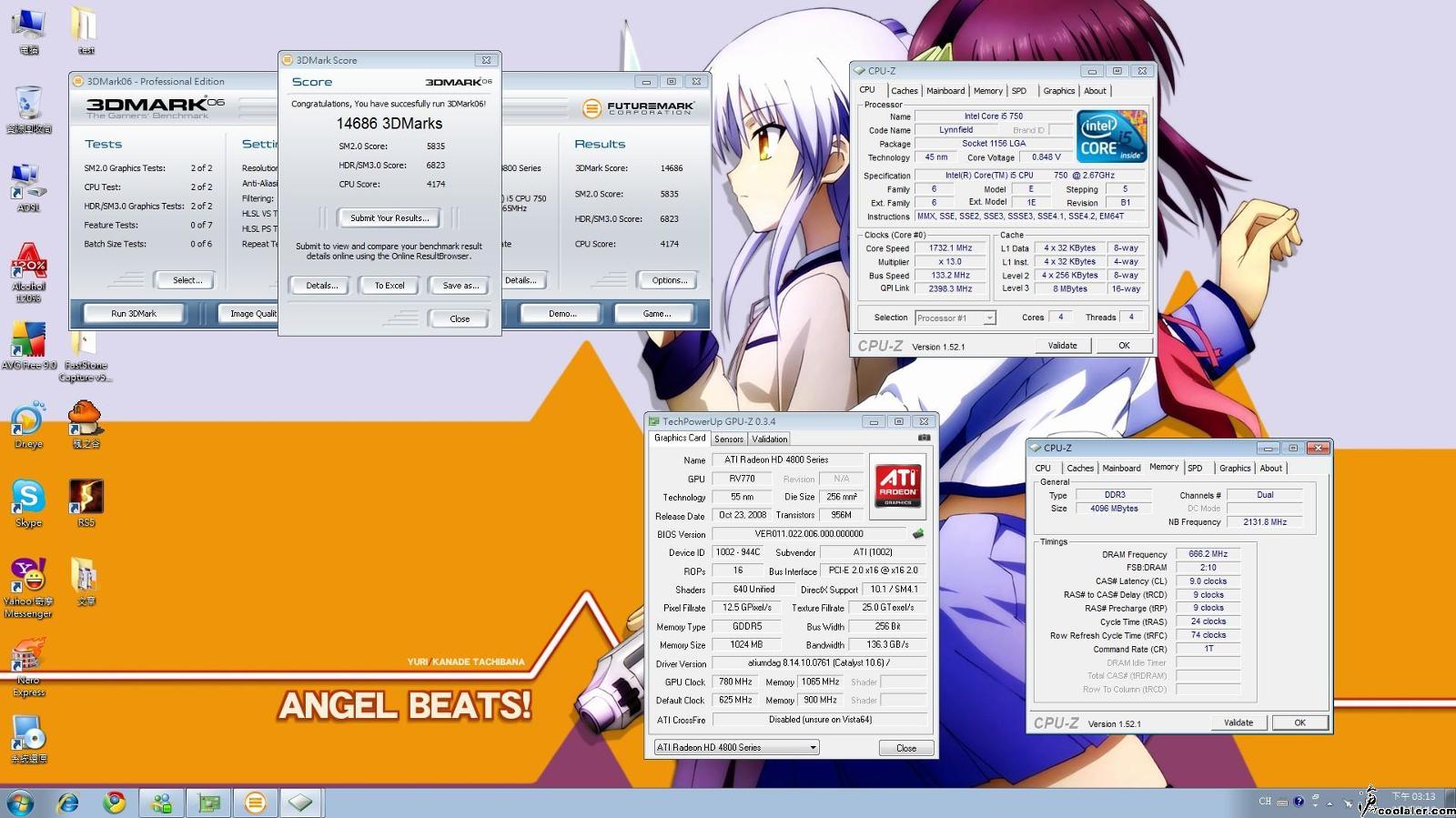The height and width of the screenshot is (818, 1456).
Task: Open Yahoo Messenger shortcut
Action: (x=28, y=588)
